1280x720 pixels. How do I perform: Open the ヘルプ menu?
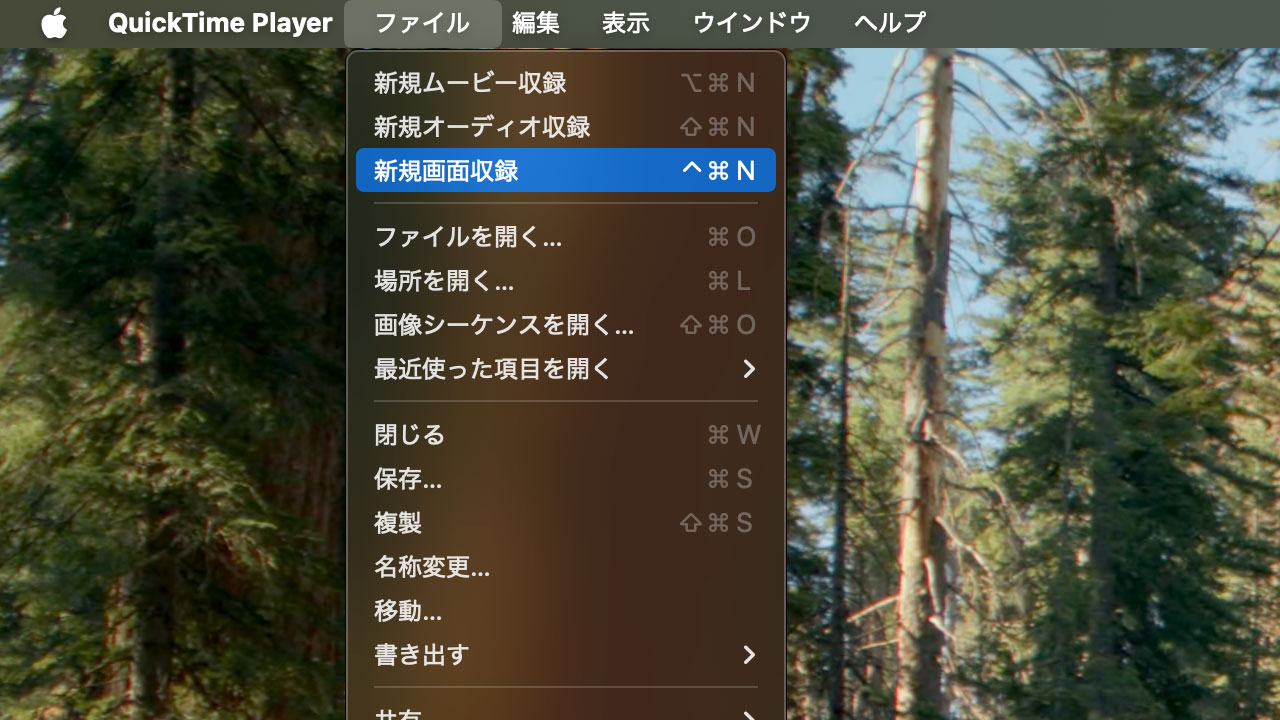point(890,23)
